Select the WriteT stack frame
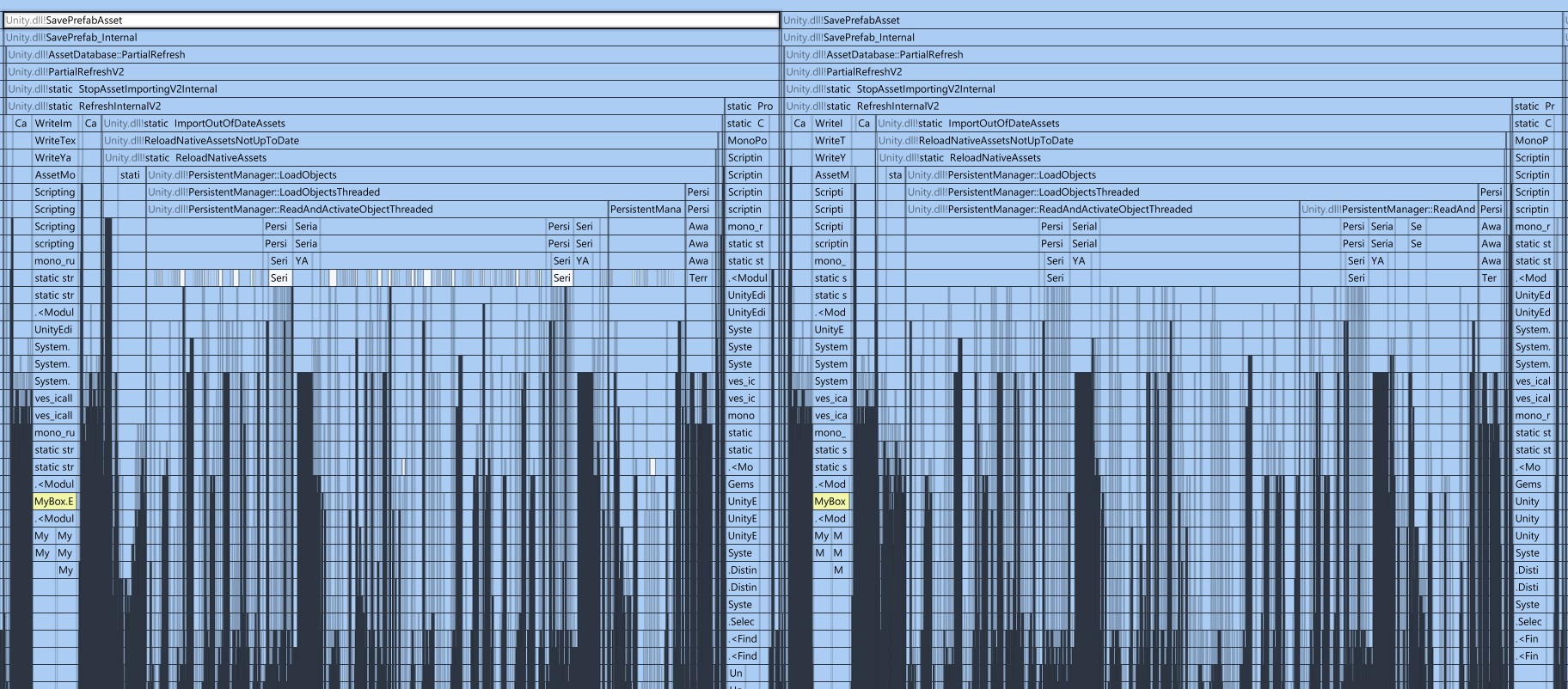1568x689 pixels. (830, 141)
